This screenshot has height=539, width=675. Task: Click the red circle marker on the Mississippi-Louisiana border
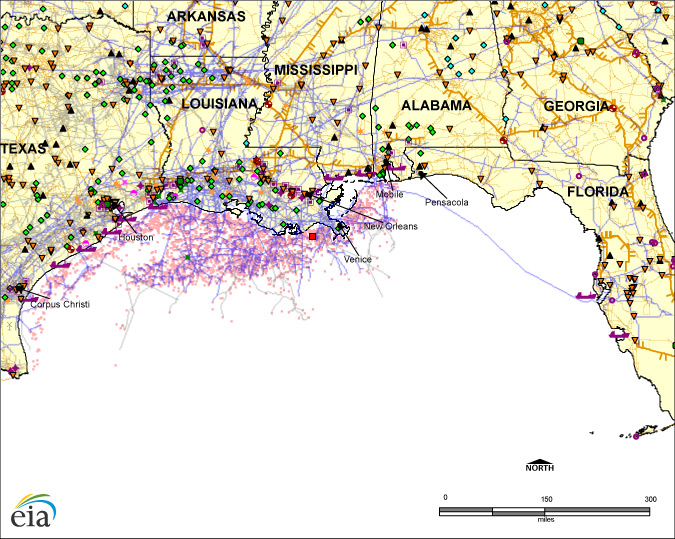point(268,104)
